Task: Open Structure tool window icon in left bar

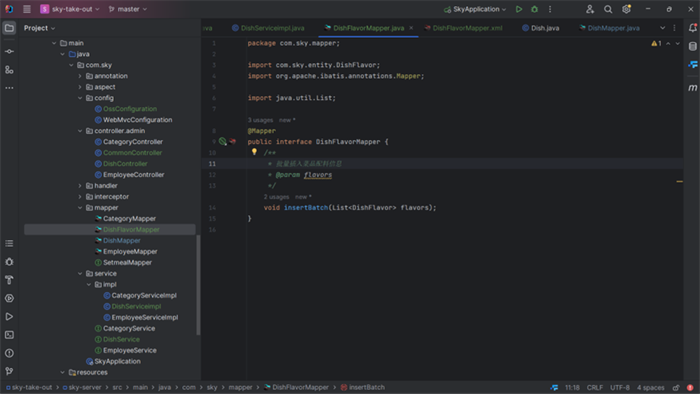Action: point(9,70)
